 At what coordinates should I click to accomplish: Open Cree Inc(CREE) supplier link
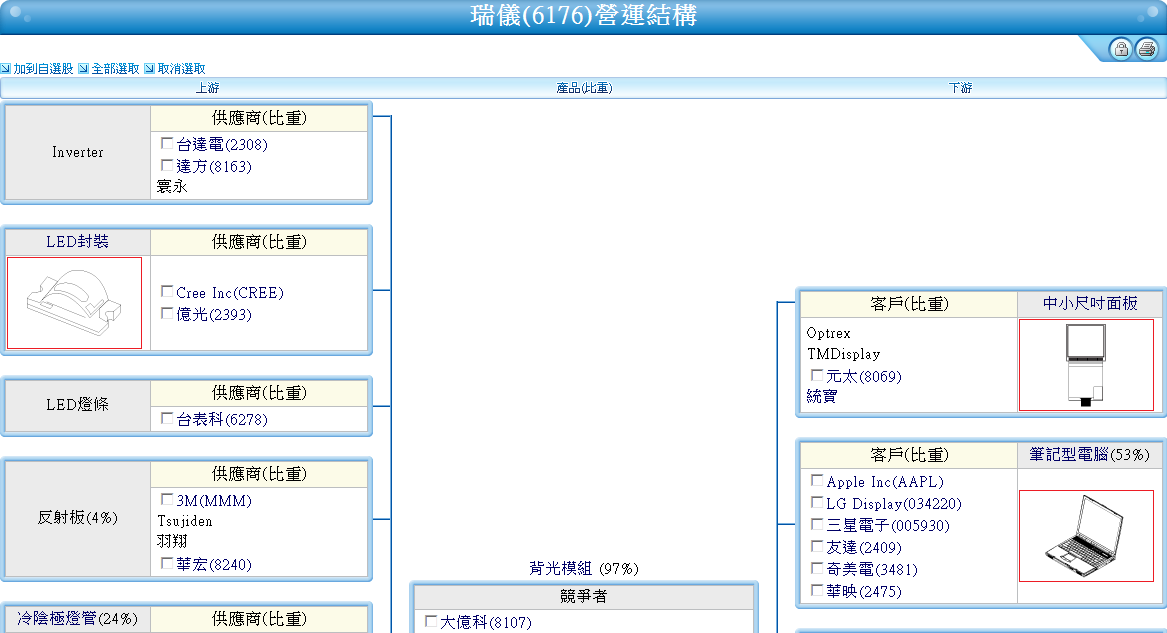click(x=230, y=292)
